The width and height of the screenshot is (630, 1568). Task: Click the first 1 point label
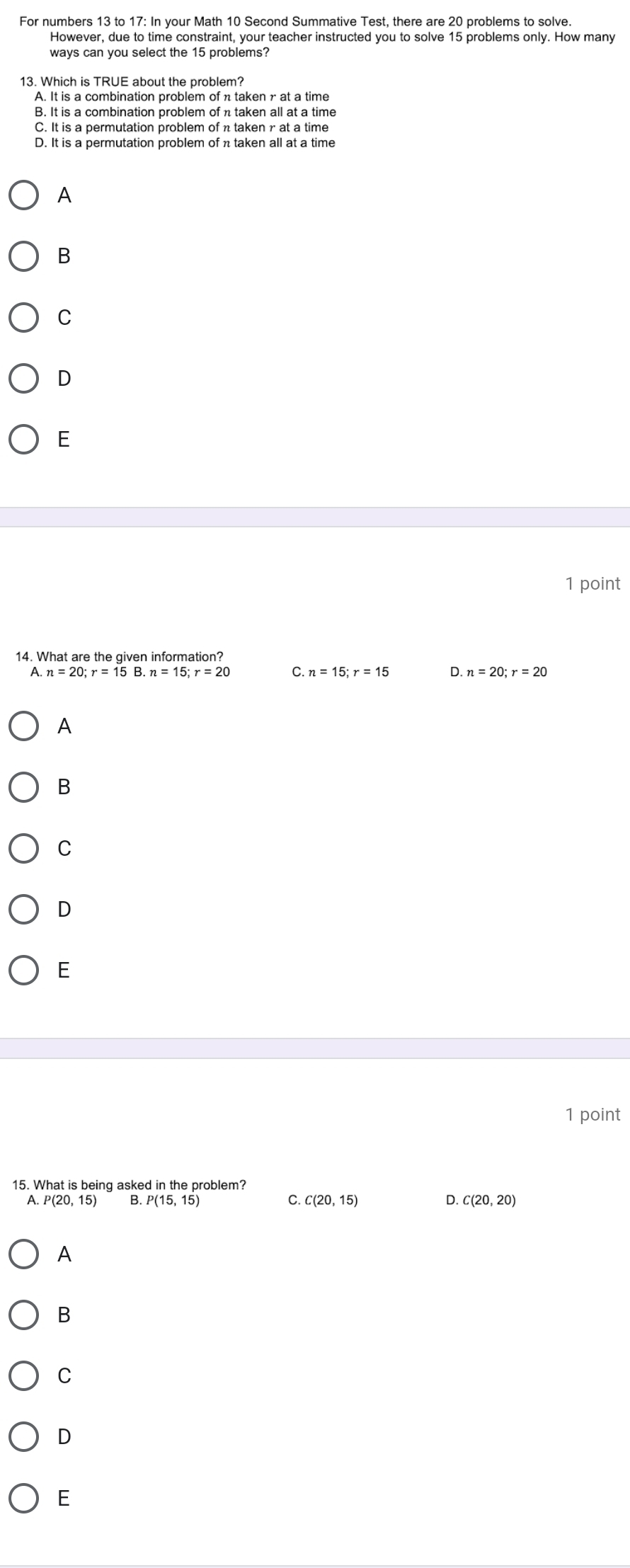pyautogui.click(x=593, y=584)
